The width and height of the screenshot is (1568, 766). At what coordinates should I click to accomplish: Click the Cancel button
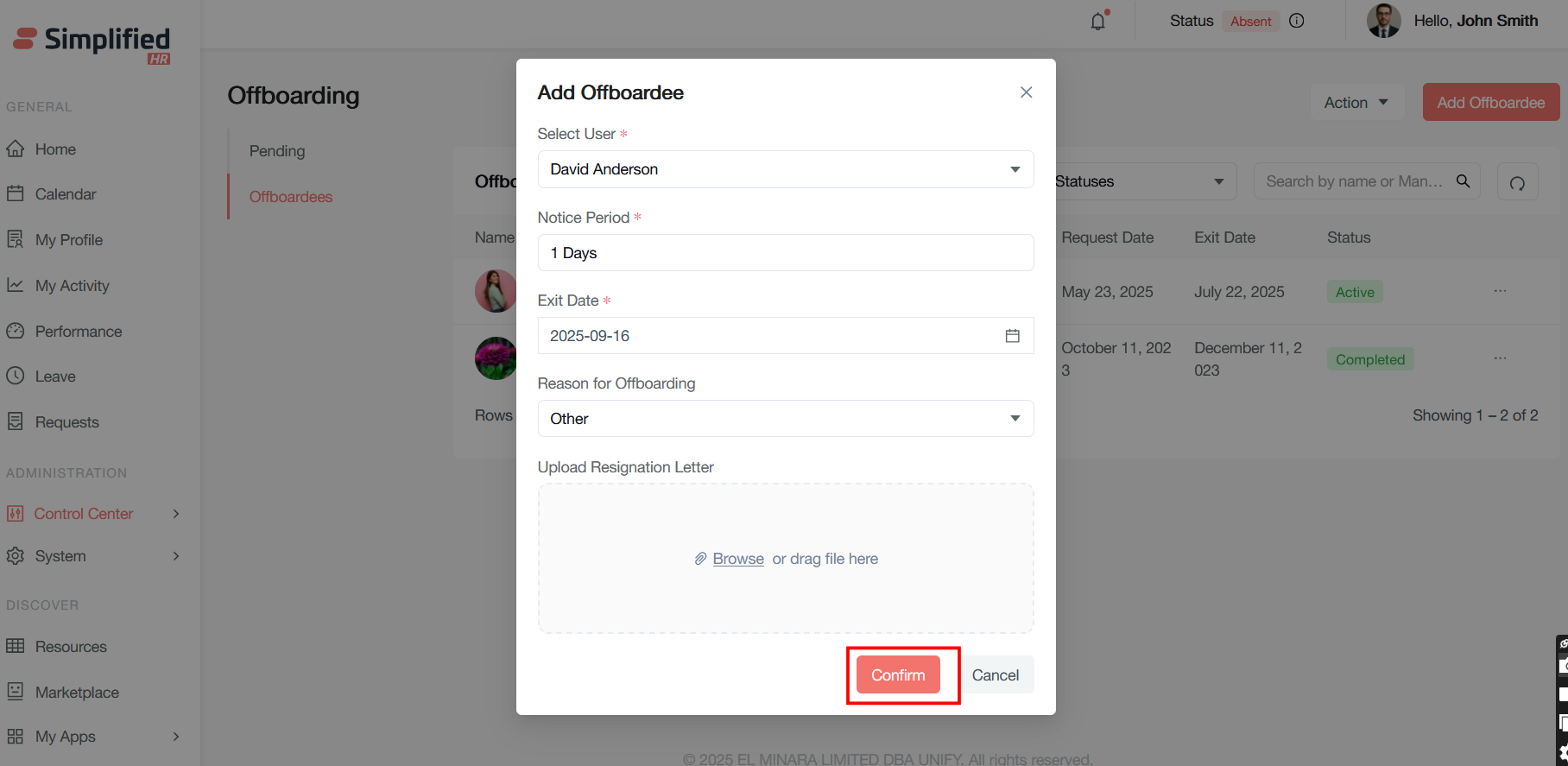[995, 675]
